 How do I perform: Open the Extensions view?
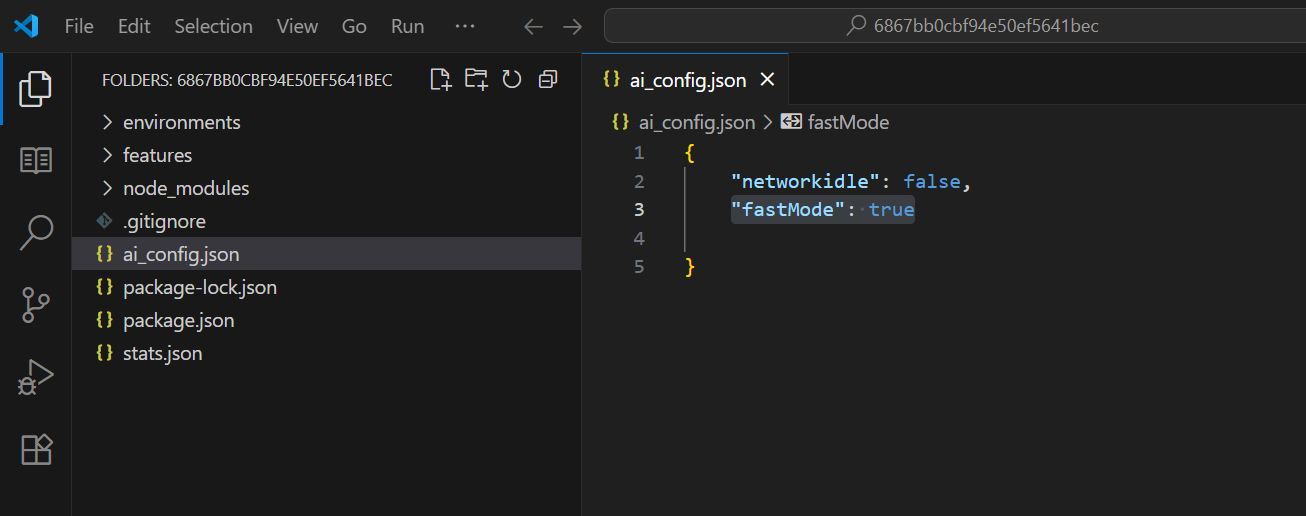(x=36, y=450)
